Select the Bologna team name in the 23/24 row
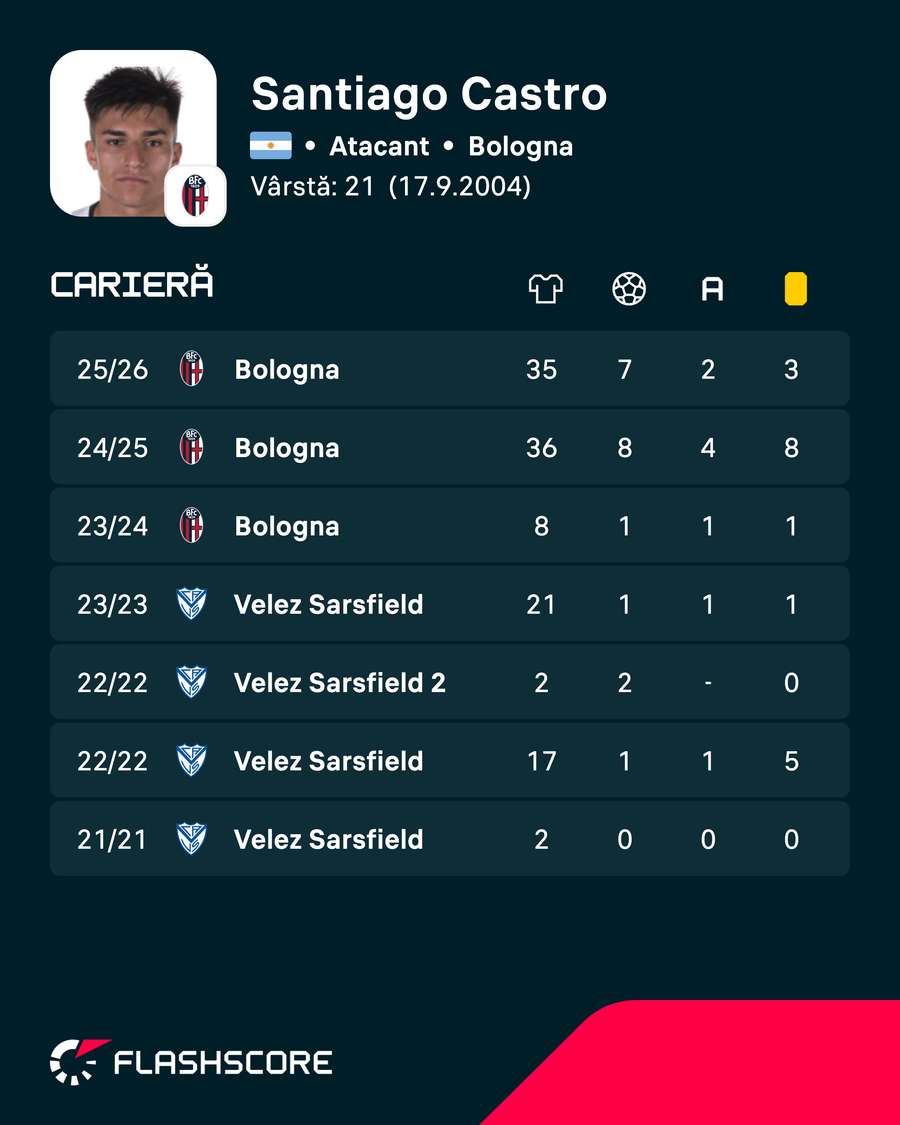 coord(287,526)
